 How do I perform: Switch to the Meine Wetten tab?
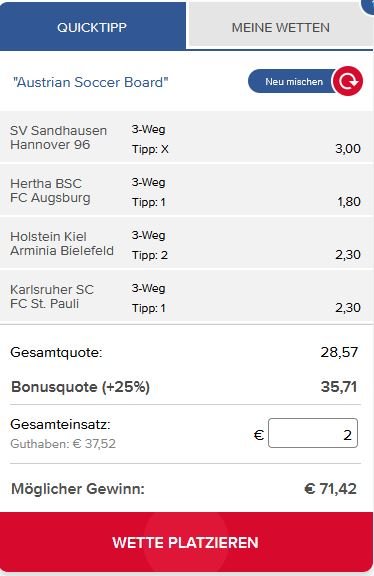coord(280,26)
